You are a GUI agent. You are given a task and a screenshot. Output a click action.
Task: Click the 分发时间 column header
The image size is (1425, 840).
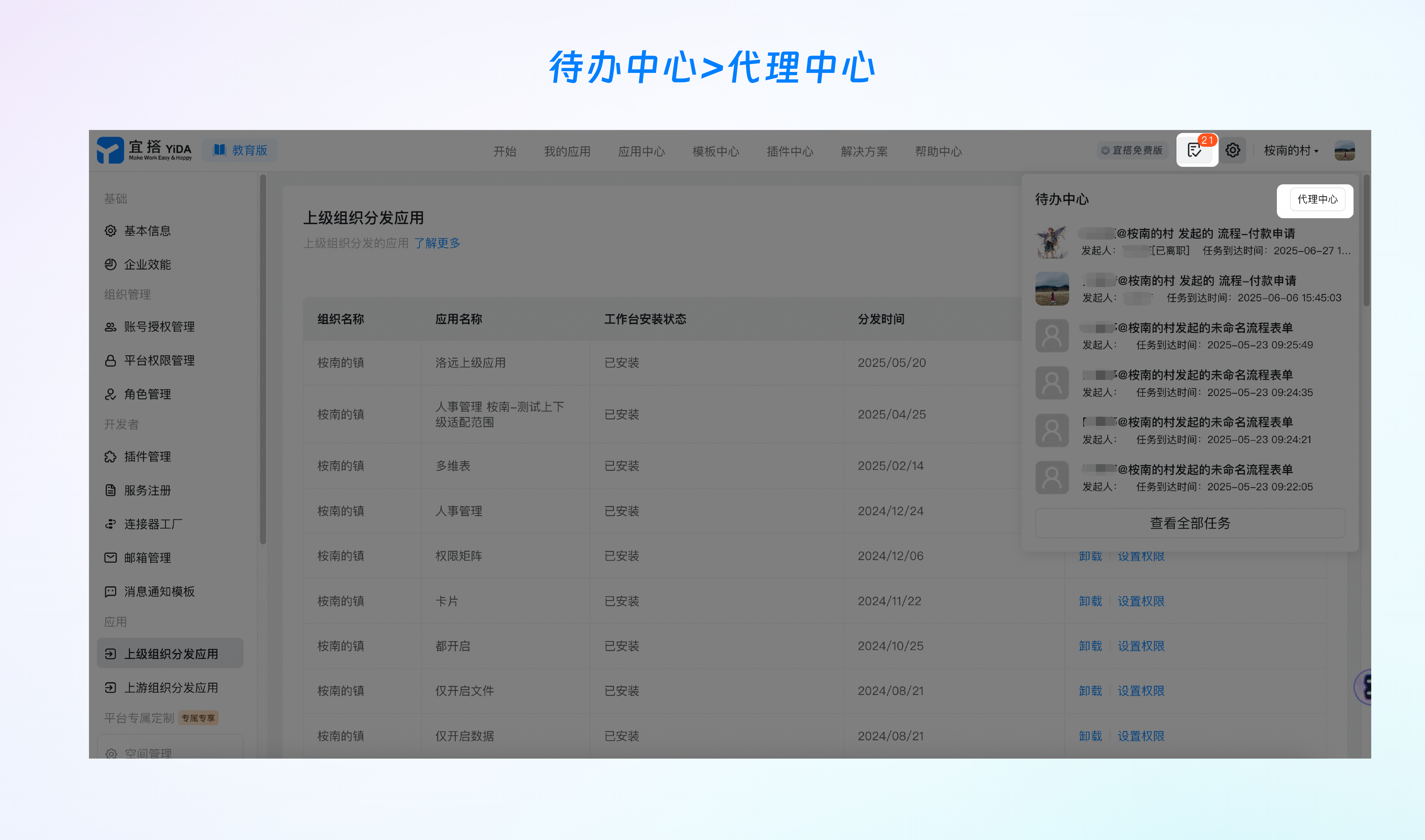pos(880,319)
